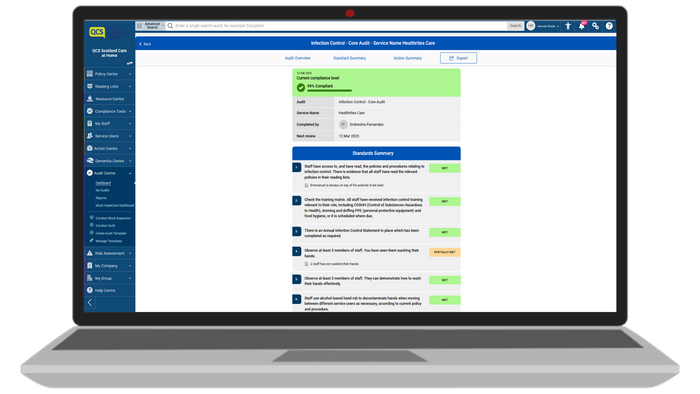Open the user profile dropdown
Viewport: 700px width, 394px height.
(543, 26)
